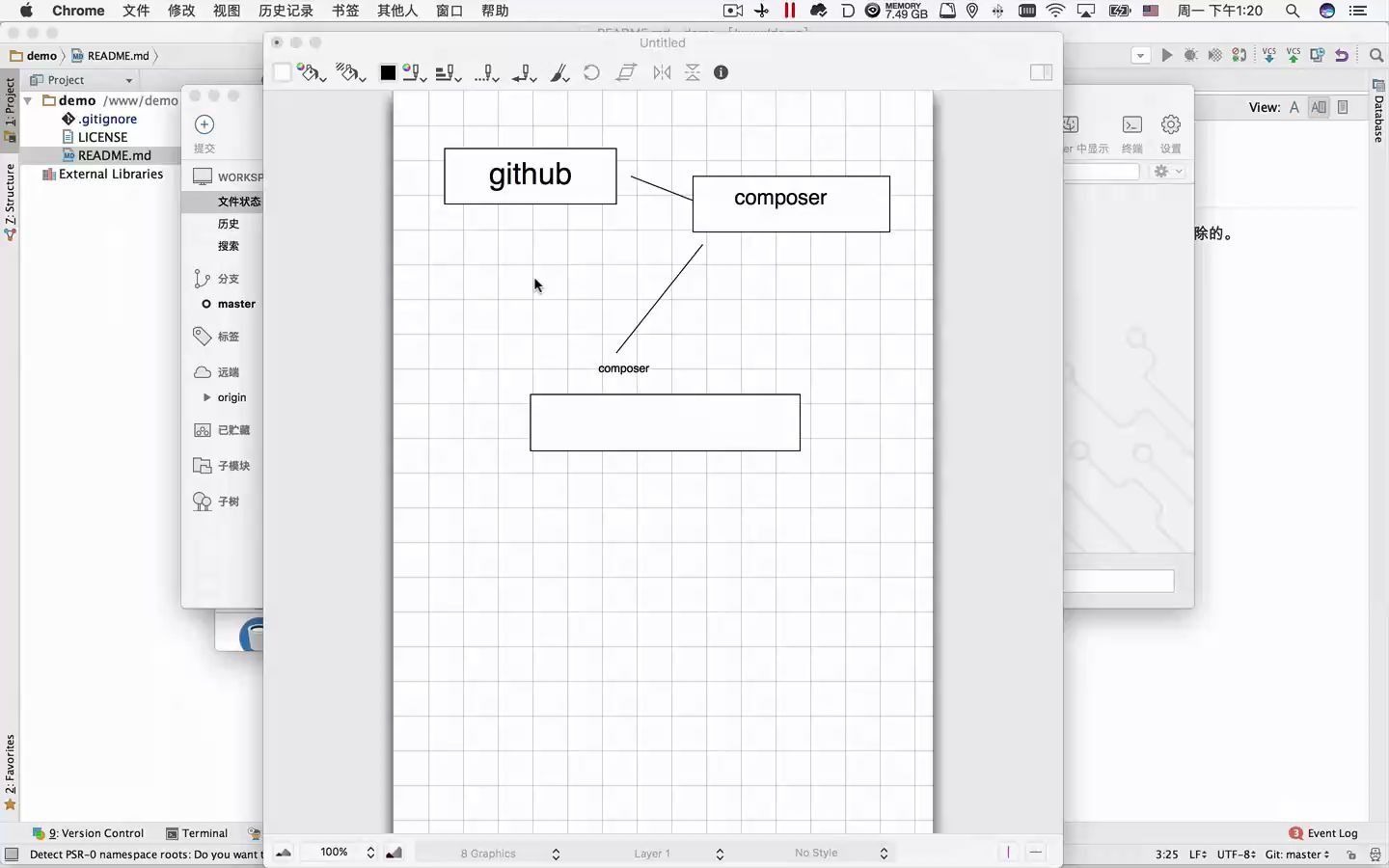Click the subtrees section icon

(203, 502)
